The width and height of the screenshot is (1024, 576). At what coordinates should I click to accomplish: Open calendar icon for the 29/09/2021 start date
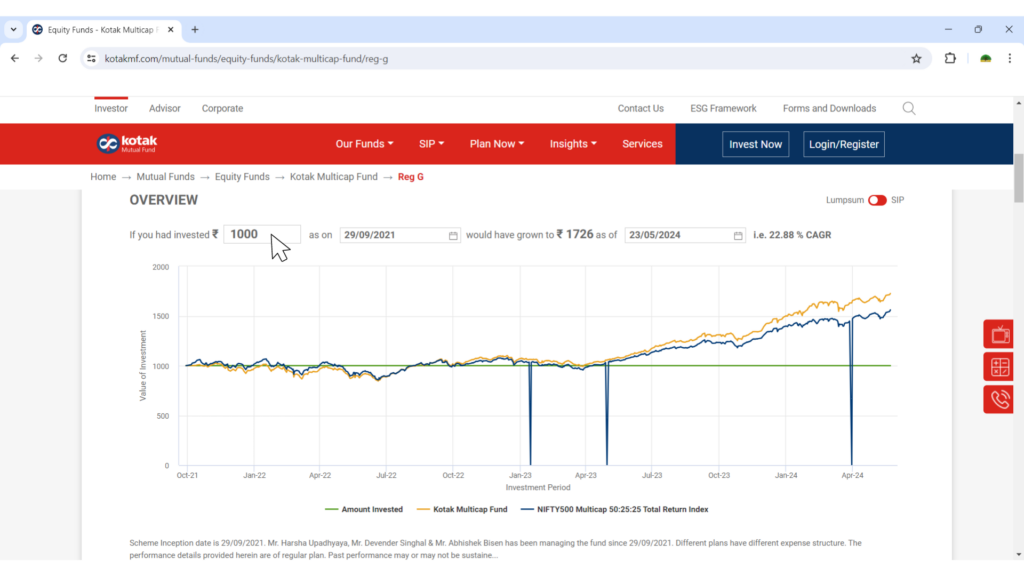click(x=453, y=235)
